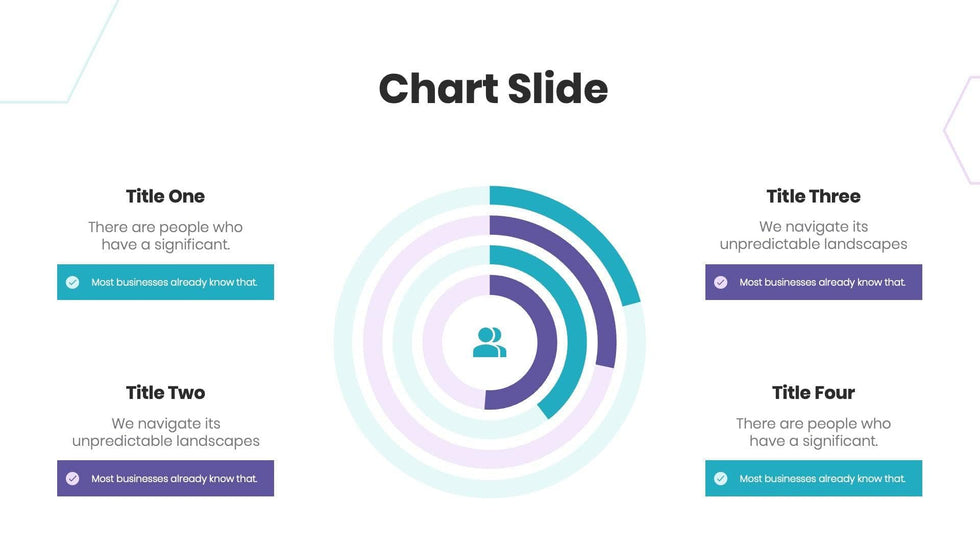Select the "Title Four" heading text
Viewport: 980px width, 551px height.
[x=813, y=392]
